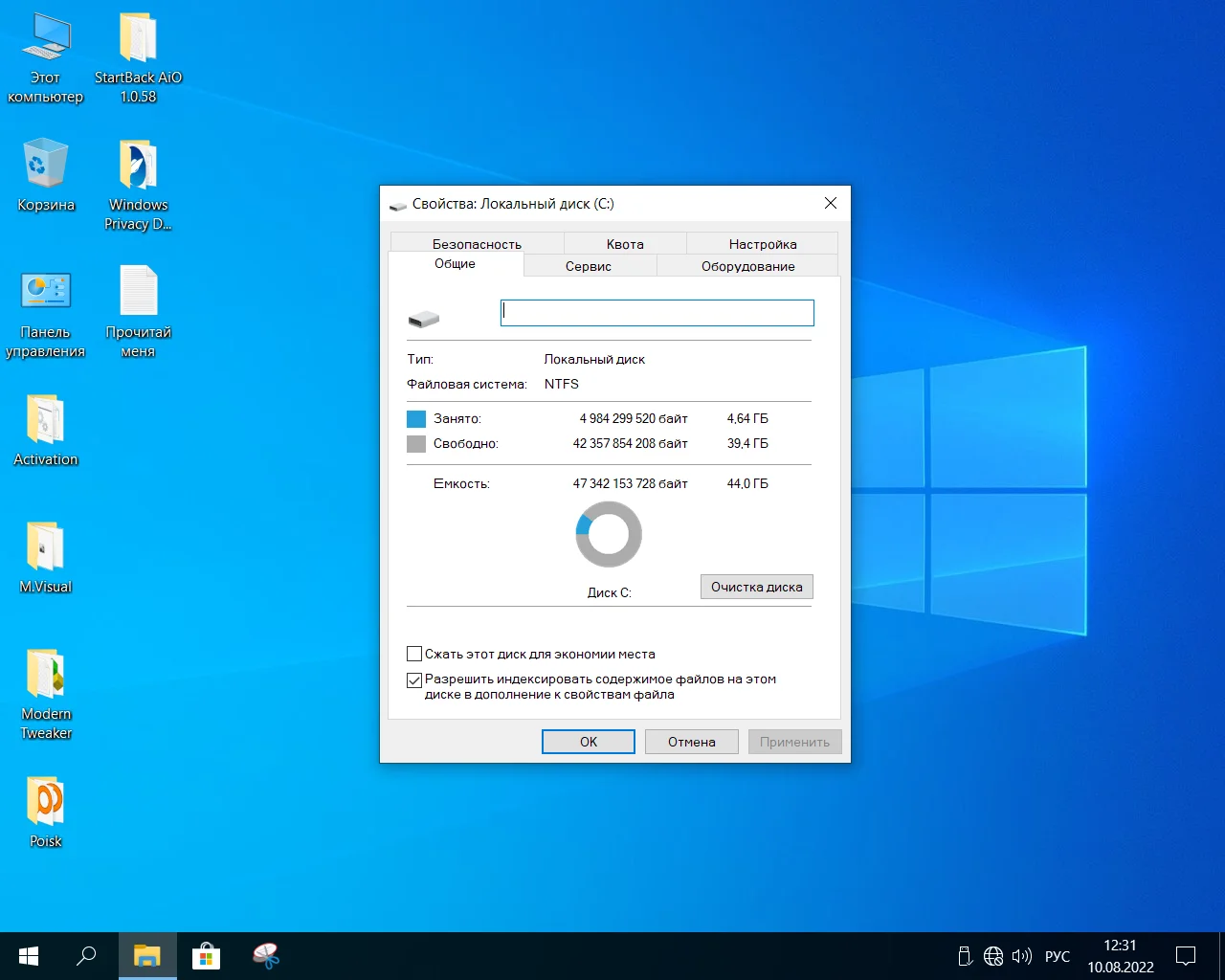Screen dimensions: 1225x980
Task: Select the Modern Tweaker folder icon
Action: coord(45,675)
